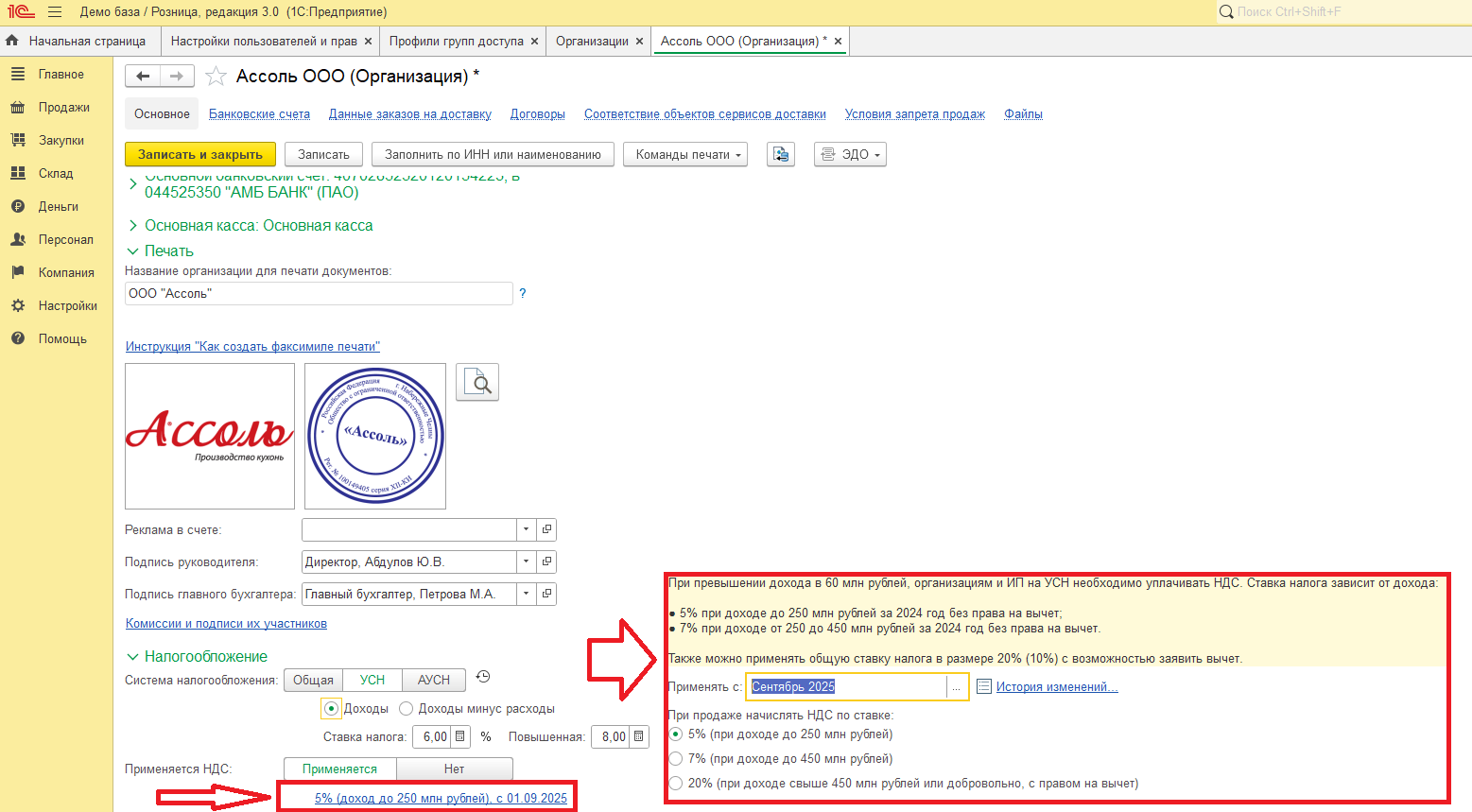Open 'Продажи' section in sidebar
The height and width of the screenshot is (812, 1472).
pyautogui.click(x=63, y=108)
